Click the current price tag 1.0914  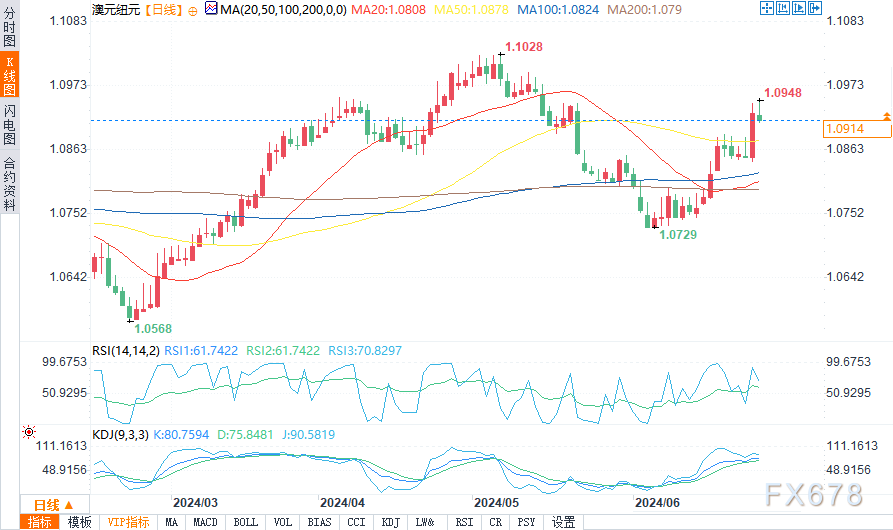857,129
